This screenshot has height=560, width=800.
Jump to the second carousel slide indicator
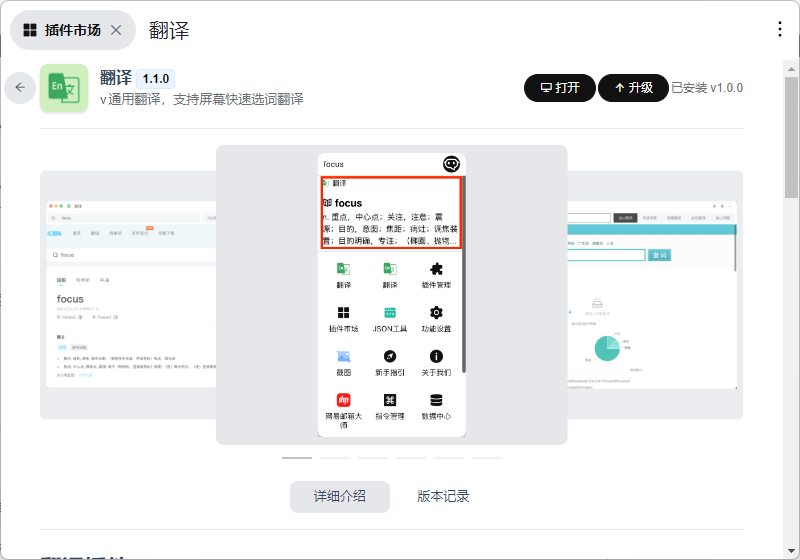coord(335,457)
